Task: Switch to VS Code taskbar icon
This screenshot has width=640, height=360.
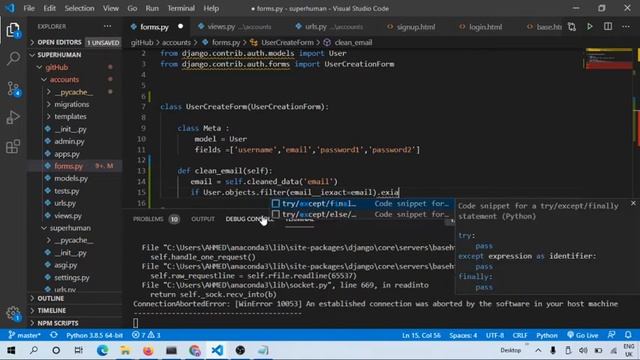Action: point(218,350)
